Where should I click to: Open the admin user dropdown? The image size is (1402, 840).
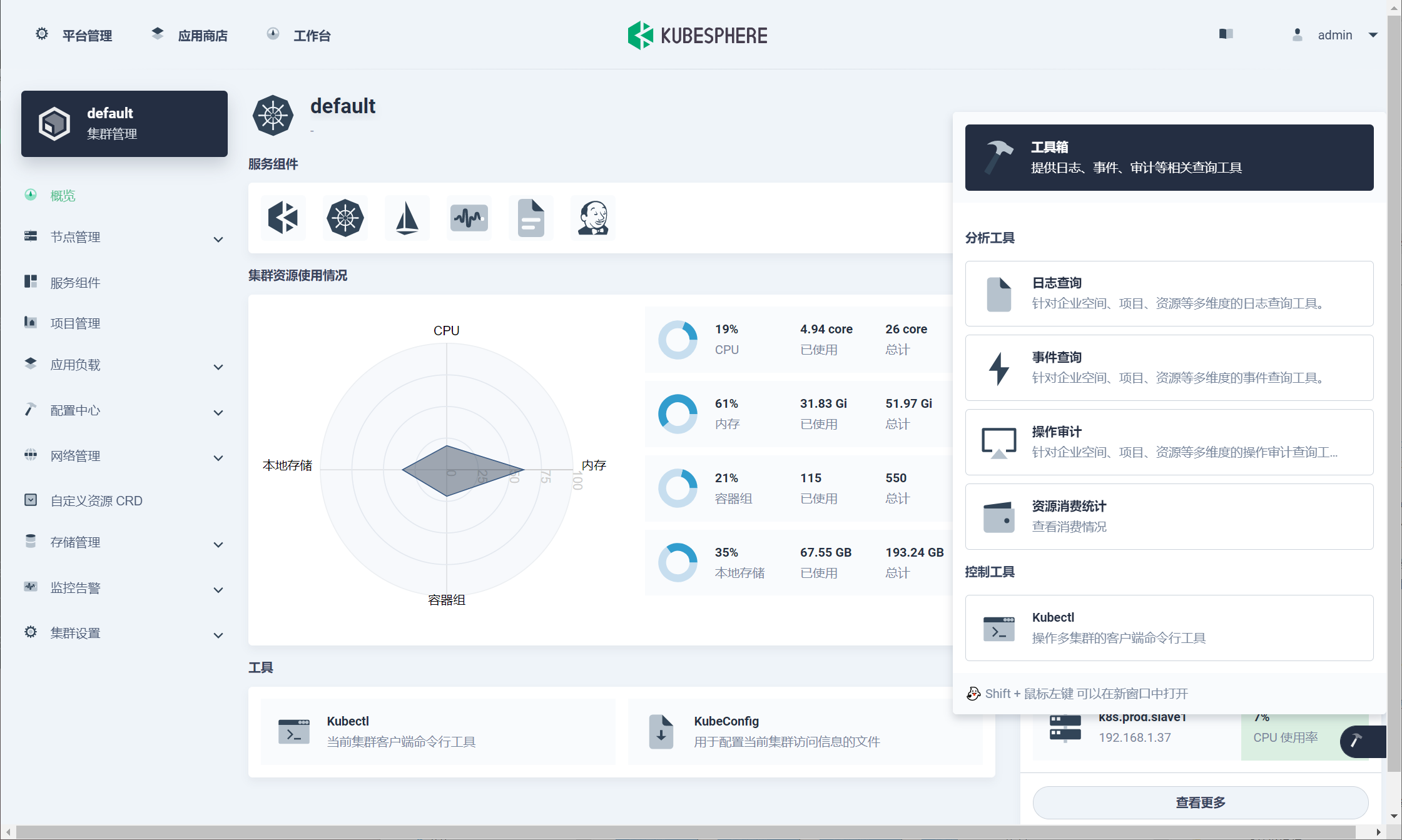(1335, 35)
